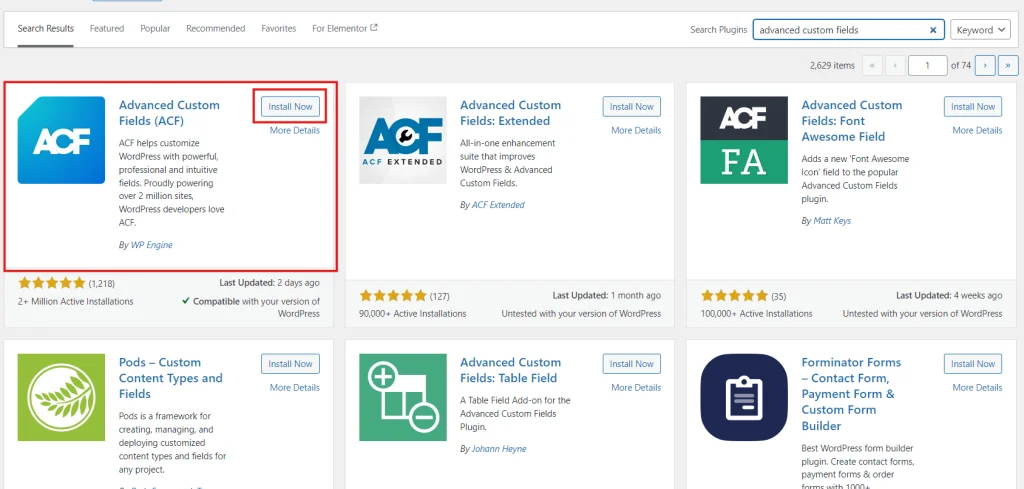Viewport: 1024px width, 489px height.
Task: Switch to the Favorites tab
Action: pyautogui.click(x=279, y=29)
